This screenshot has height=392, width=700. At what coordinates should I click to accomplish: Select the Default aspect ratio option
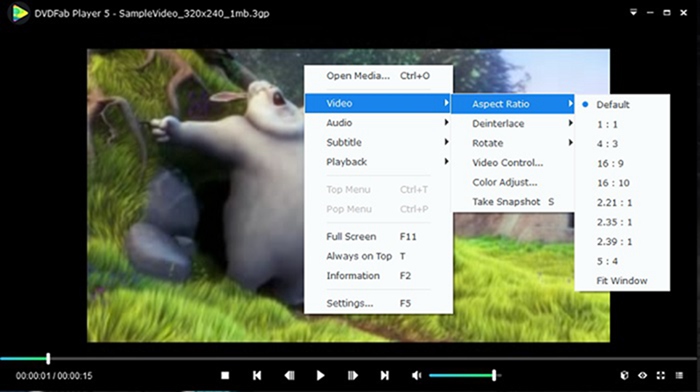click(x=622, y=104)
